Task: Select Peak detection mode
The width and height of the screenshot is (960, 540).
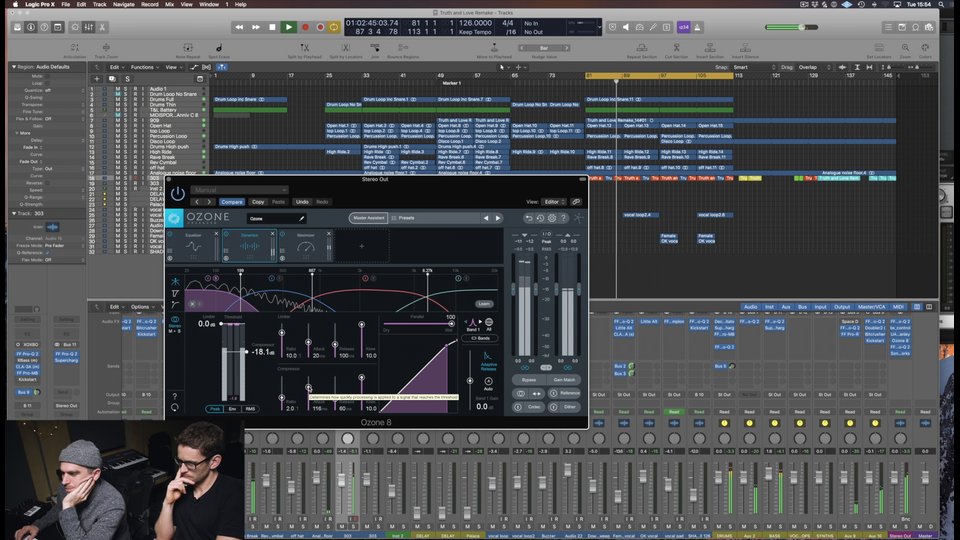Action: tap(214, 408)
